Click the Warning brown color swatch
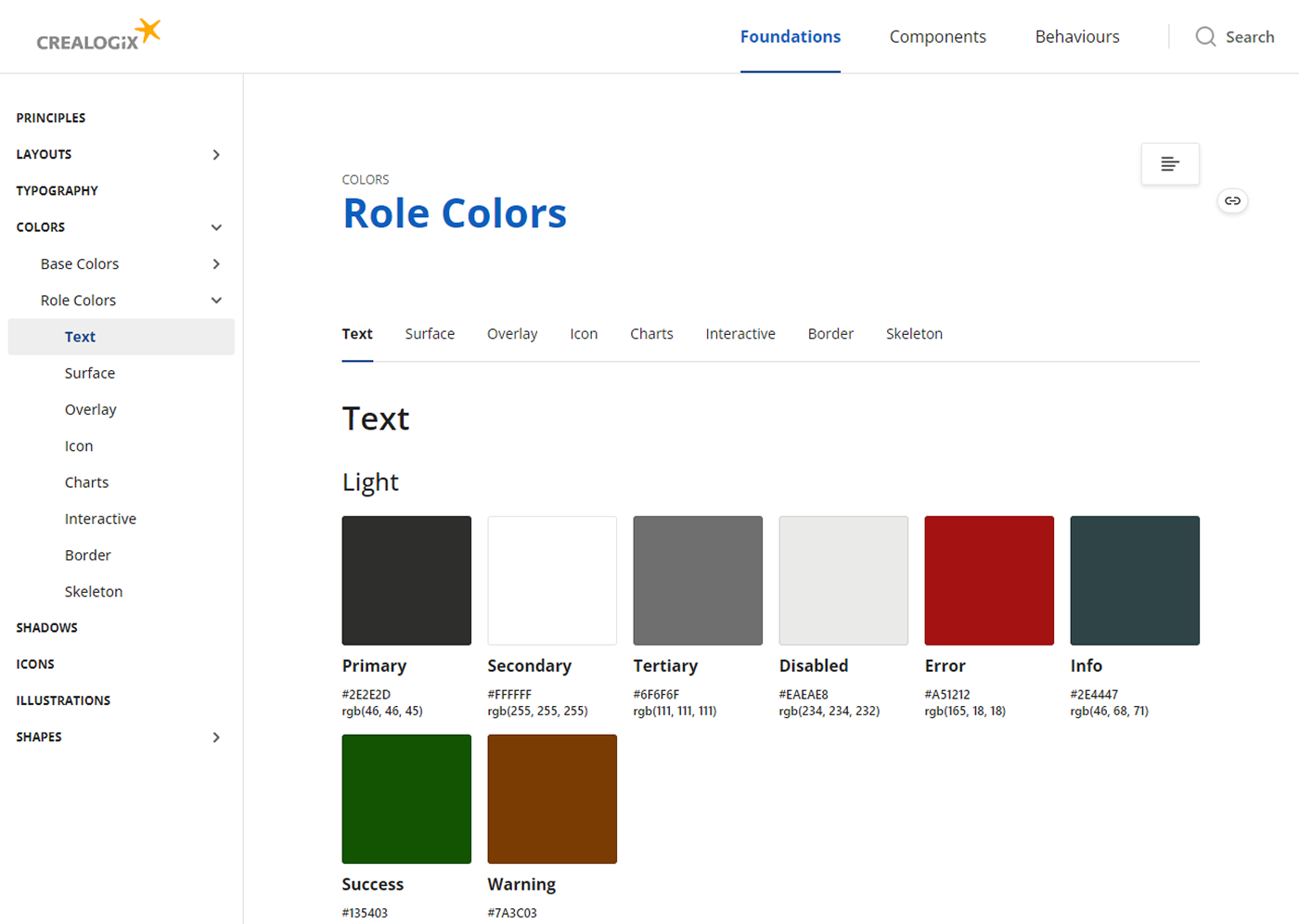Viewport: 1299px width, 924px height. click(552, 799)
